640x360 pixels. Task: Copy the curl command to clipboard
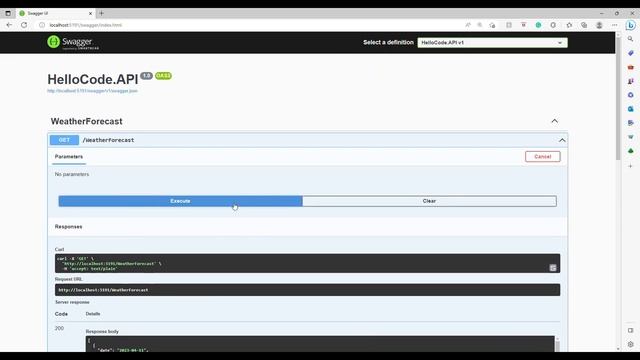[x=553, y=268]
